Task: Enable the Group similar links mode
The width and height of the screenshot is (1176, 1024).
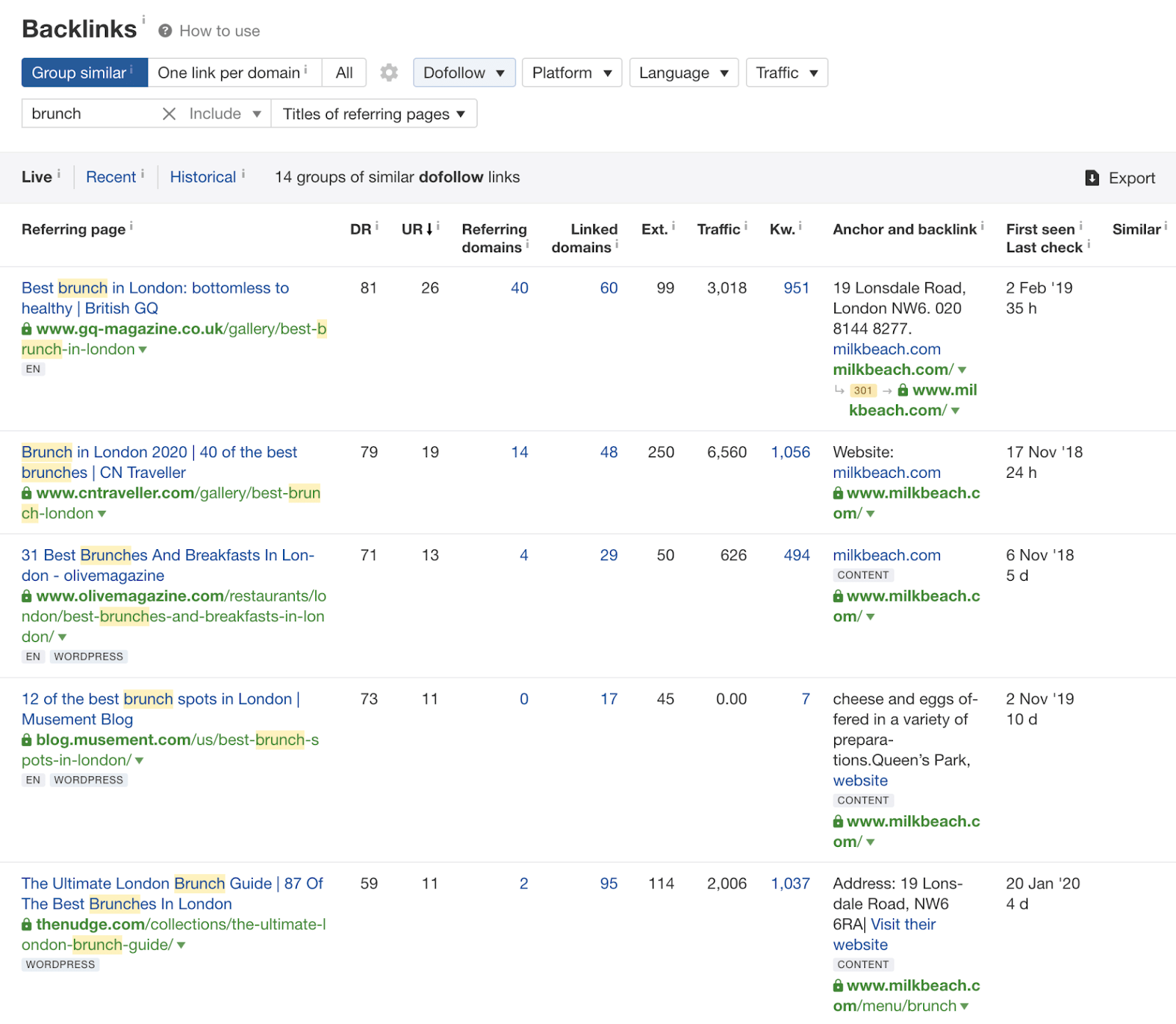Action: 79,73
